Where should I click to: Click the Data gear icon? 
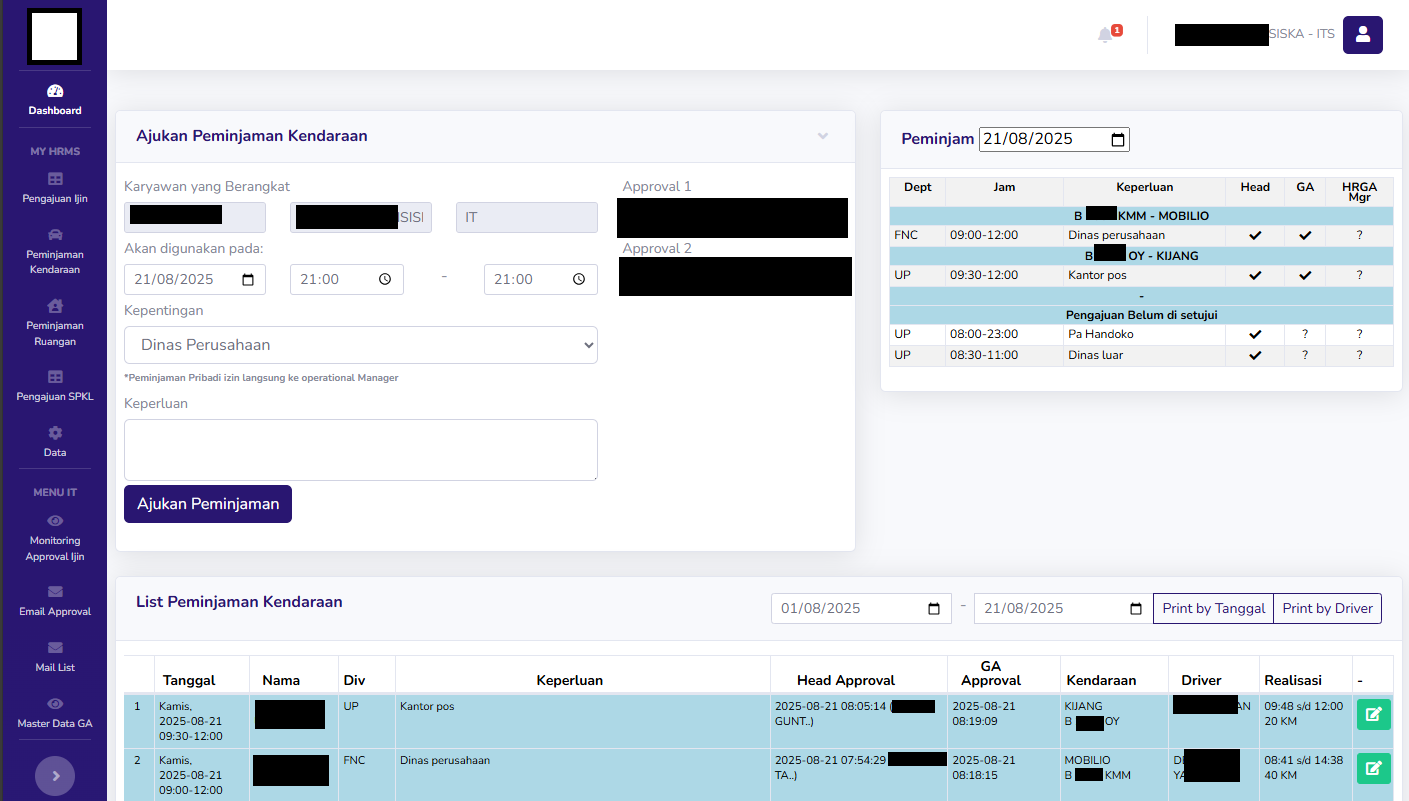click(x=55, y=433)
